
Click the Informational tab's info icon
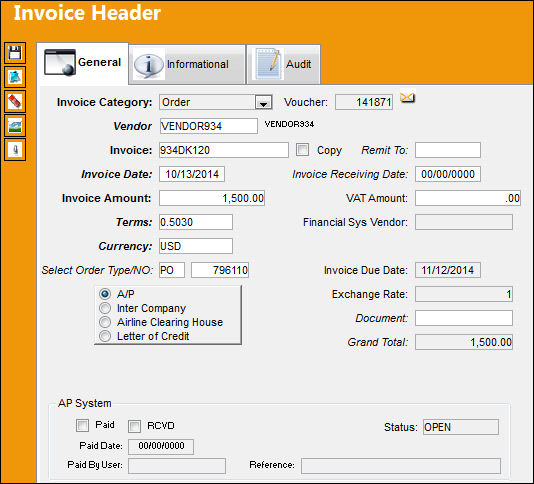pos(148,65)
